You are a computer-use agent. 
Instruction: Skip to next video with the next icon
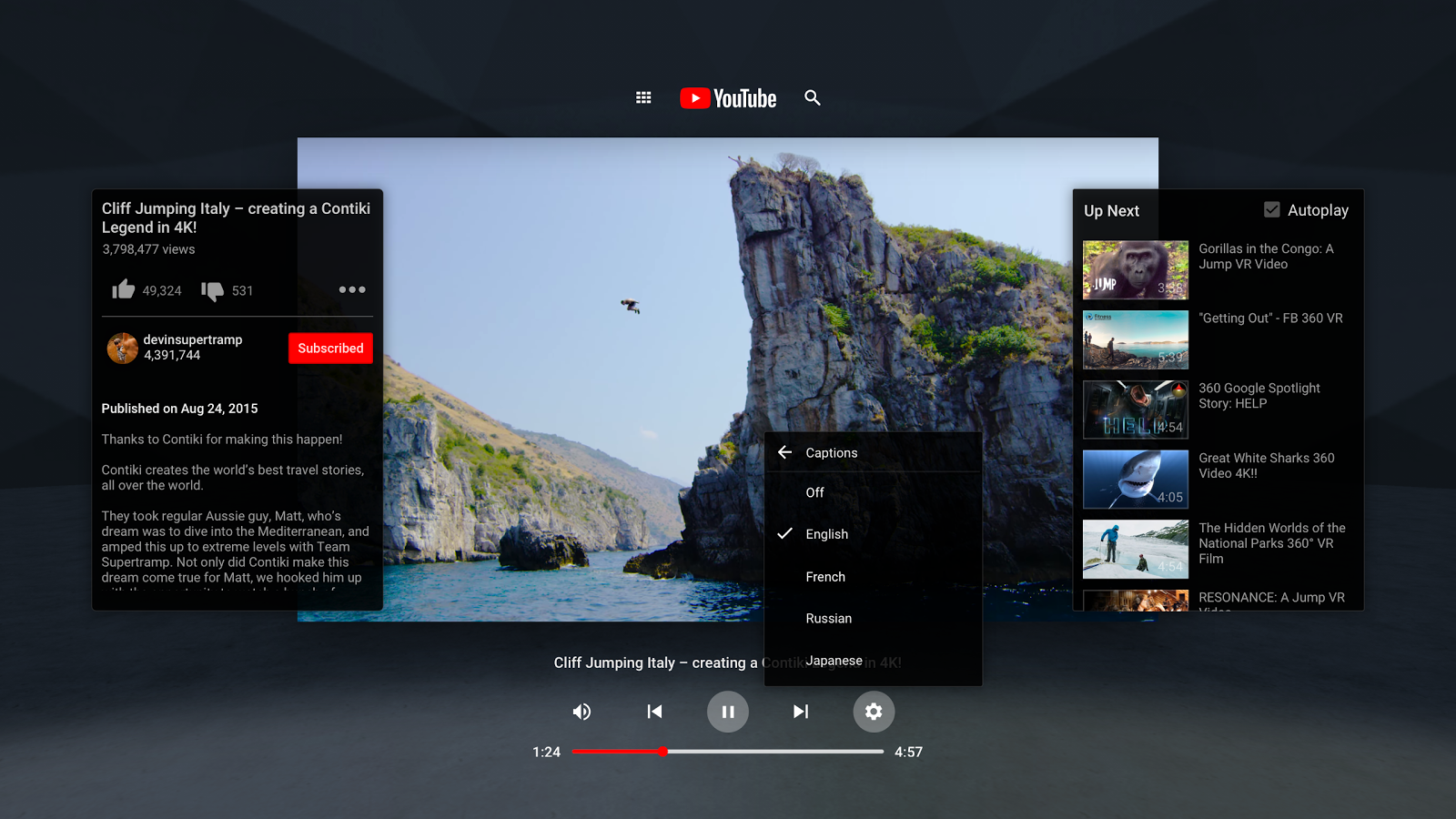pos(800,712)
